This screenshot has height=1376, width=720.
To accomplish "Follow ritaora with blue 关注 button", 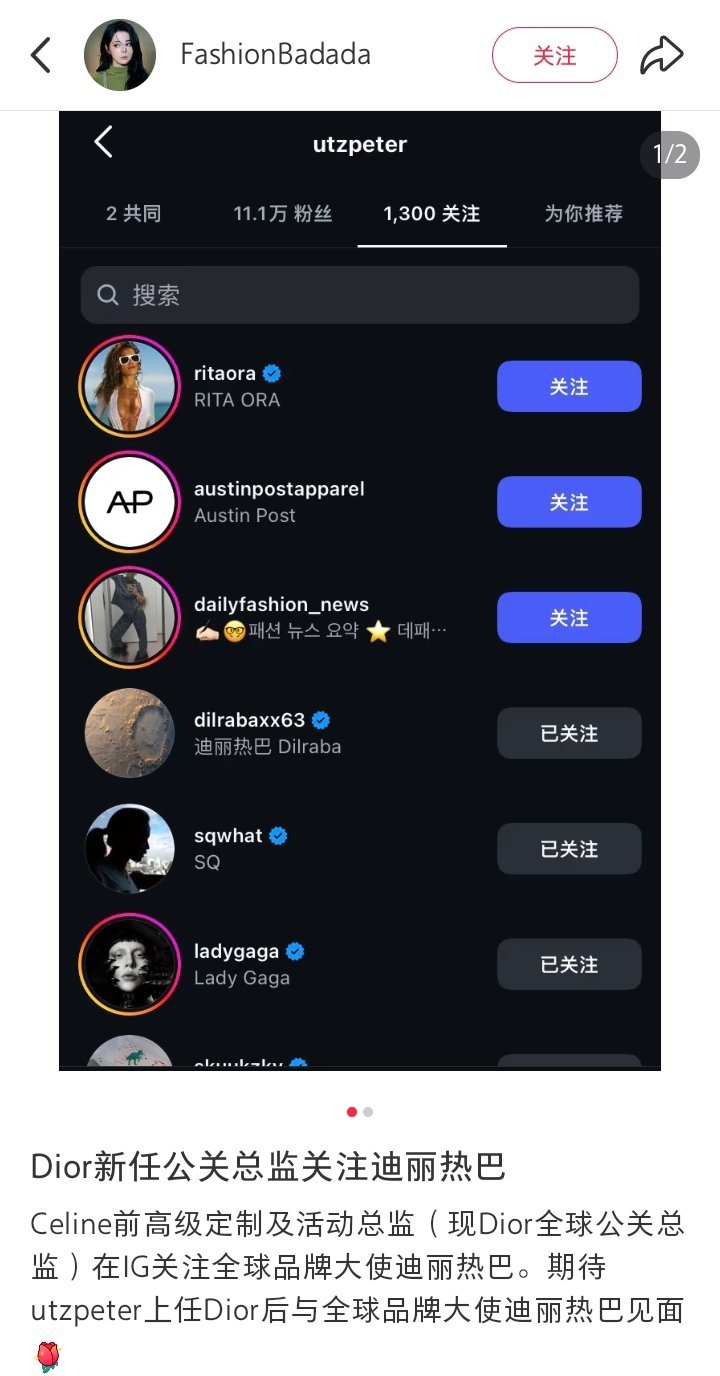I will pos(569,386).
